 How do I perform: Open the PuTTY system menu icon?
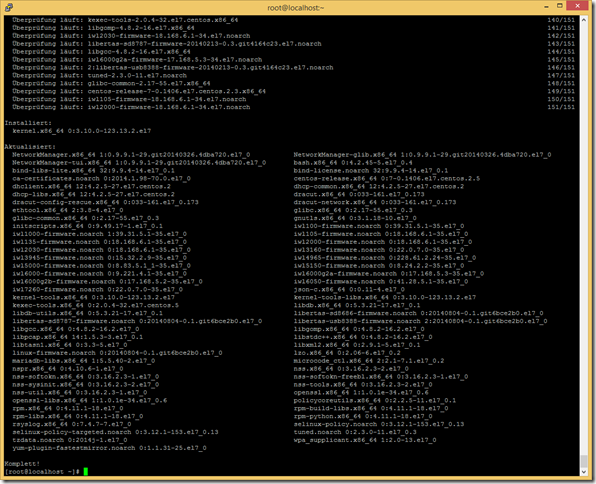pos(8,7)
